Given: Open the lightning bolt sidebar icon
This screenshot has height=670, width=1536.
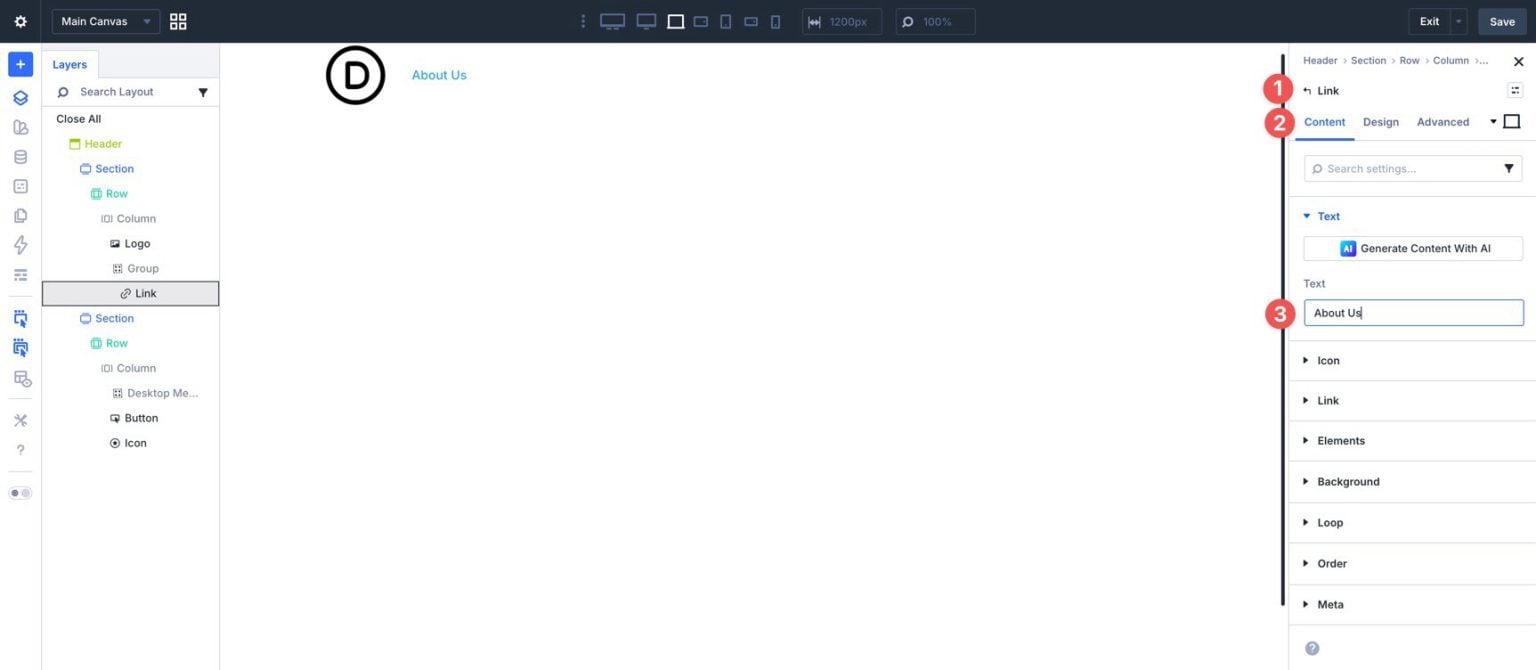Looking at the screenshot, I should 20,245.
